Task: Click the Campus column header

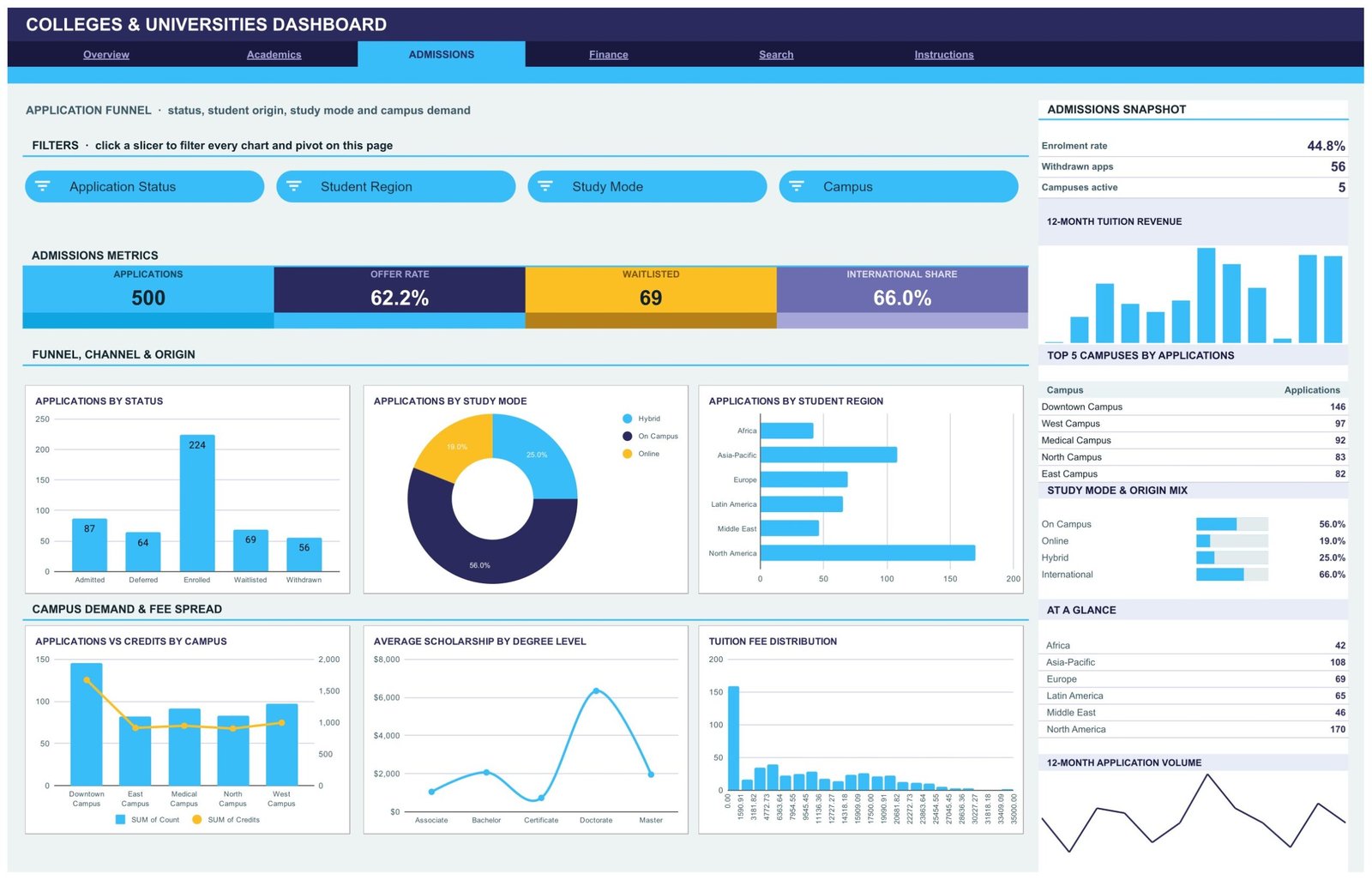Action: point(1065,390)
